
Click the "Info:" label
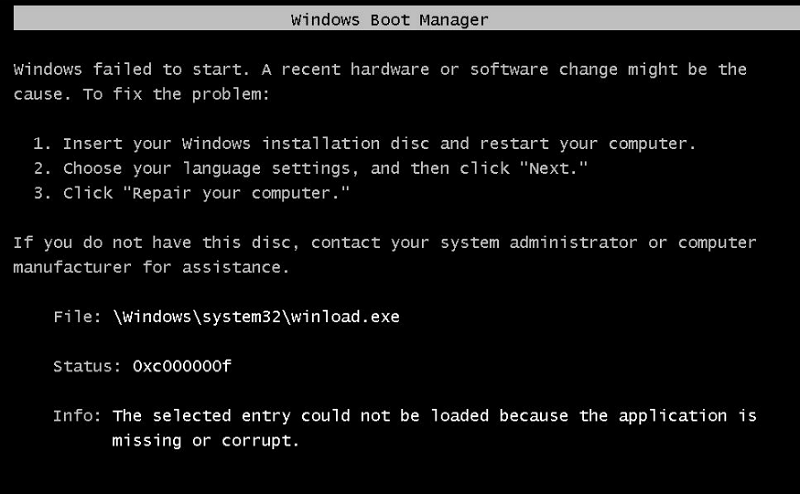click(x=78, y=415)
